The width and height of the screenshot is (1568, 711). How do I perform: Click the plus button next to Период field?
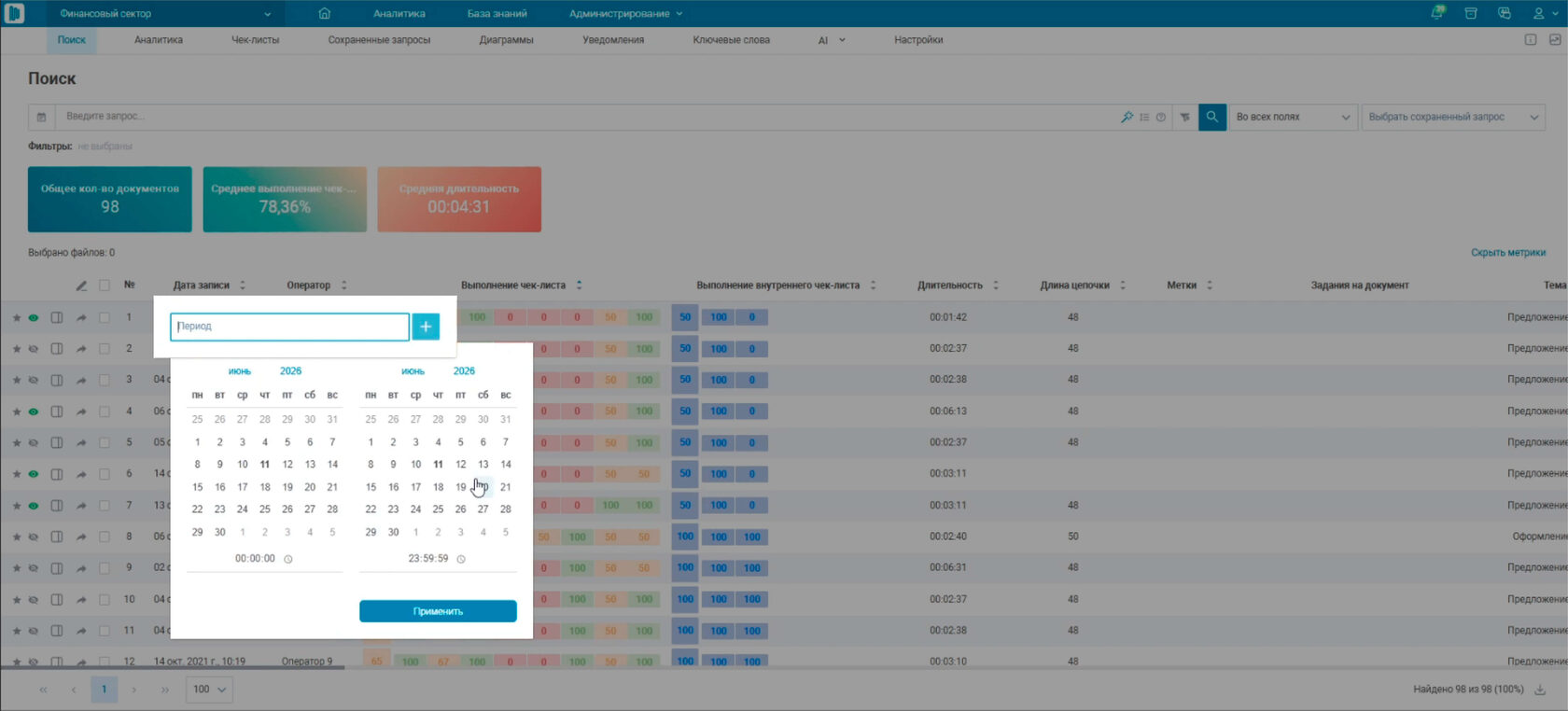point(426,326)
